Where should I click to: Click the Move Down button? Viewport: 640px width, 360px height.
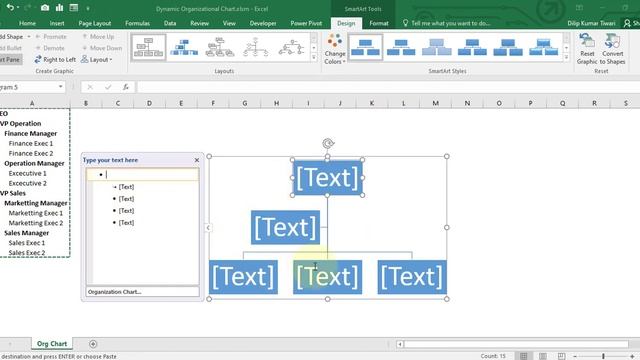(x=102, y=48)
